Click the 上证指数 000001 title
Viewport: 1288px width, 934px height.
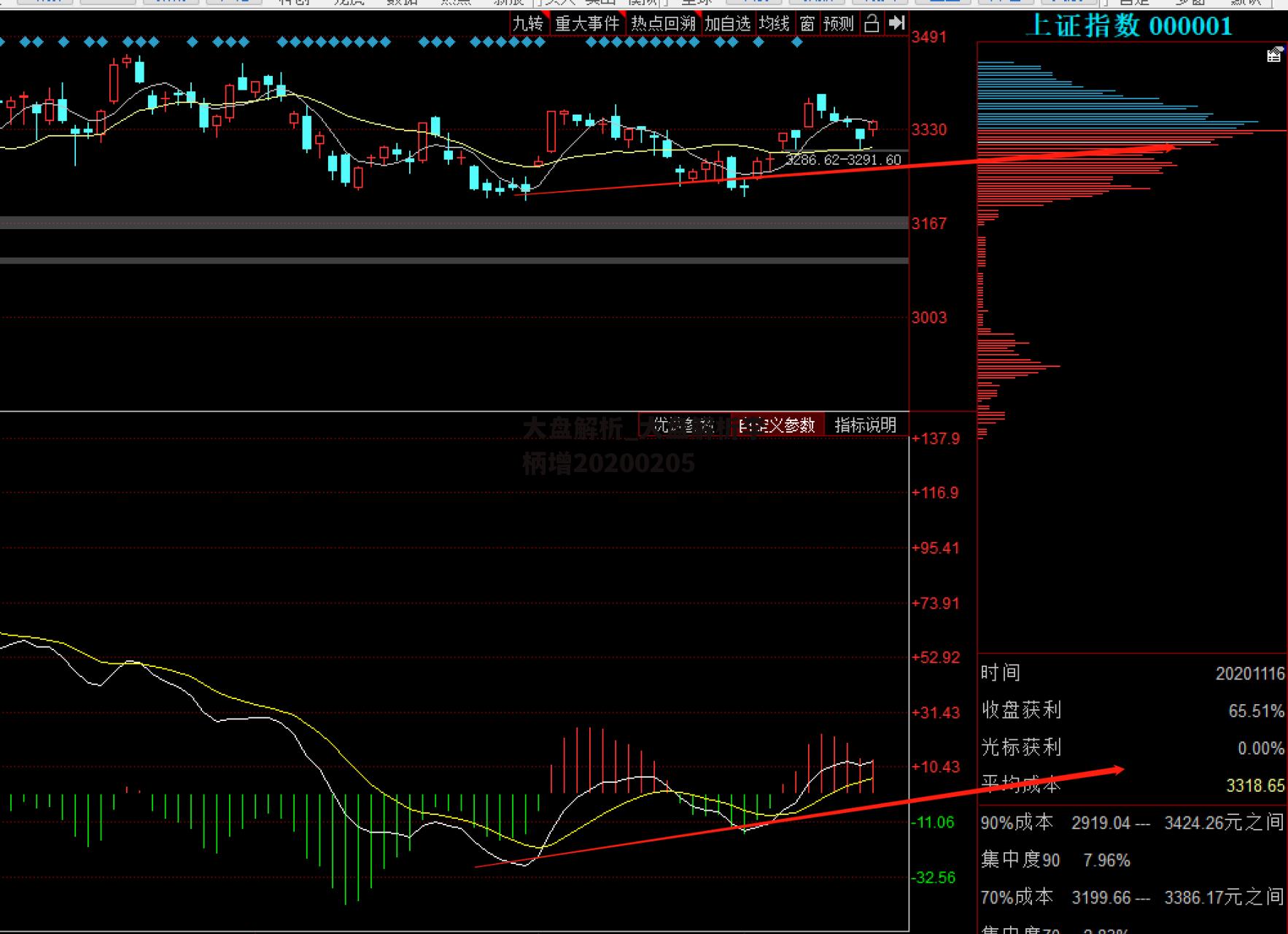[1129, 26]
